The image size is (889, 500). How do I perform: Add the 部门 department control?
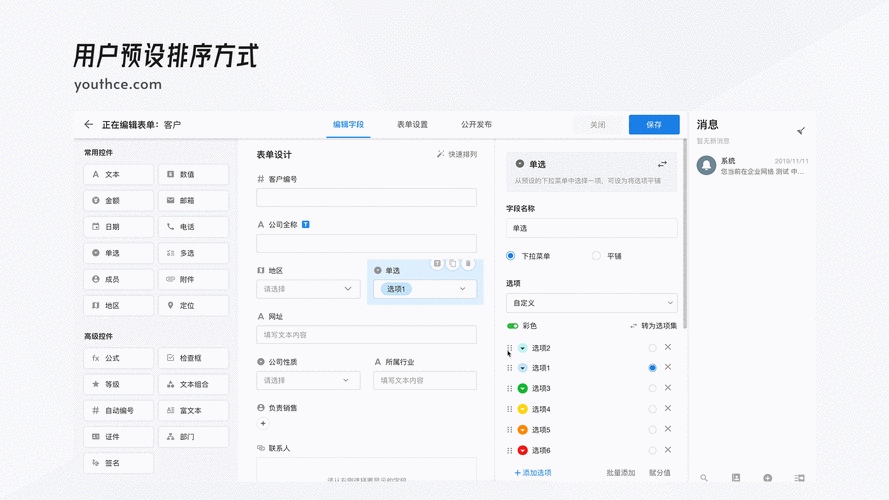pos(193,437)
